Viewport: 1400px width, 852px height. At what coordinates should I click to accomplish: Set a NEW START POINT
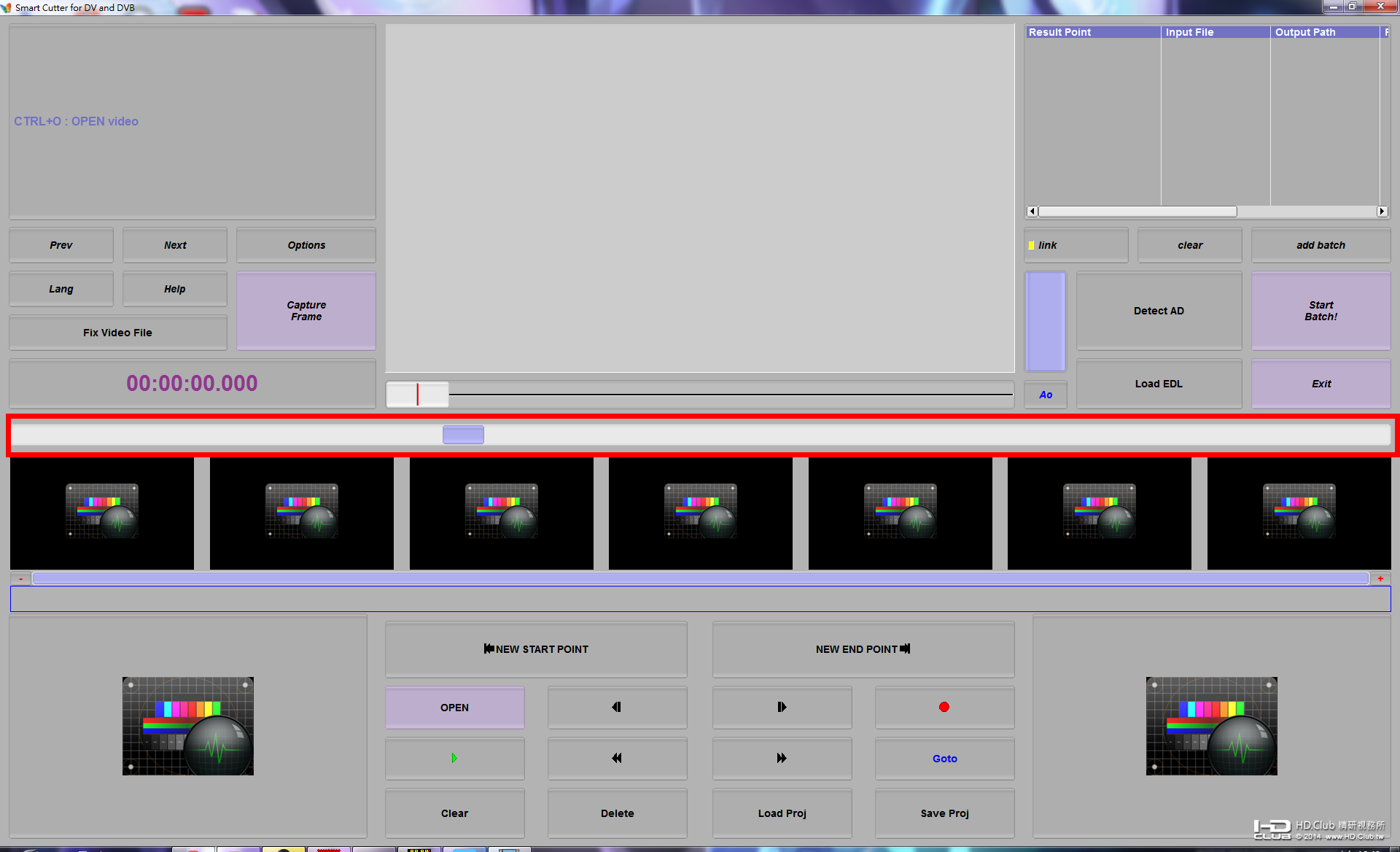pos(536,649)
